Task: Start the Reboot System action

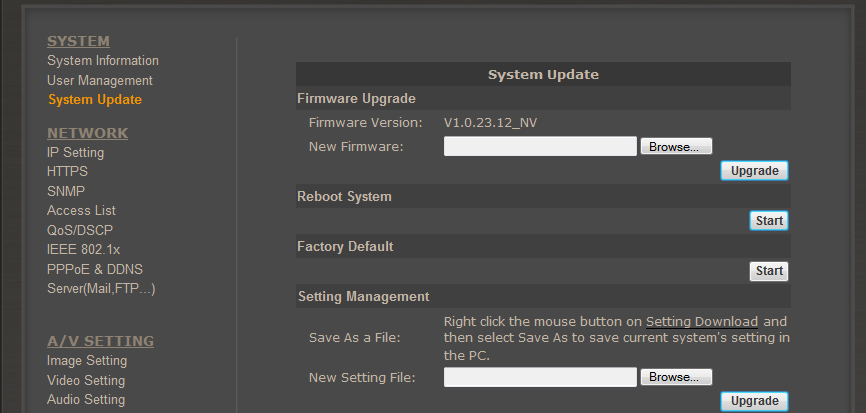Action: (769, 221)
